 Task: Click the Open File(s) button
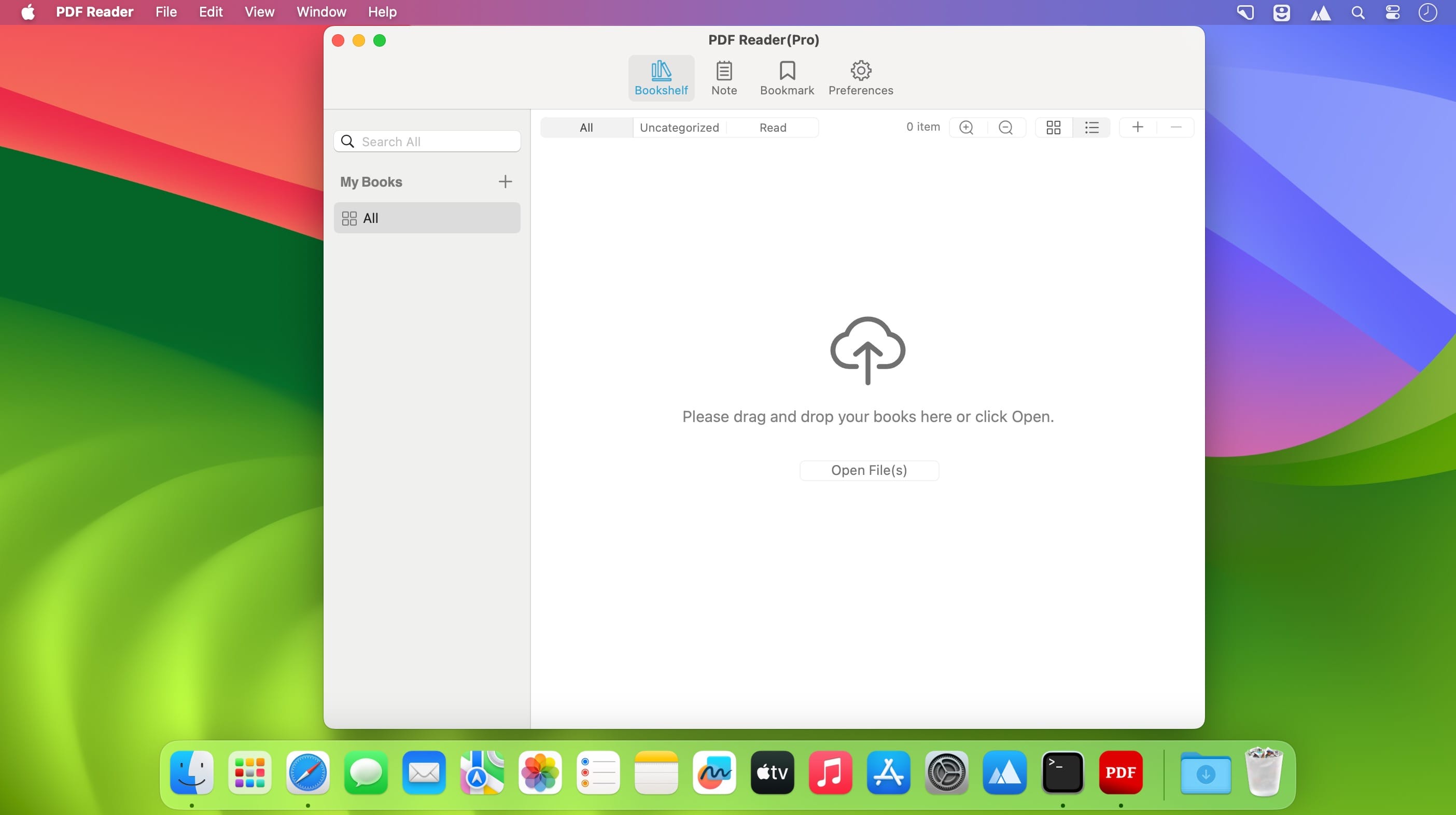869,470
